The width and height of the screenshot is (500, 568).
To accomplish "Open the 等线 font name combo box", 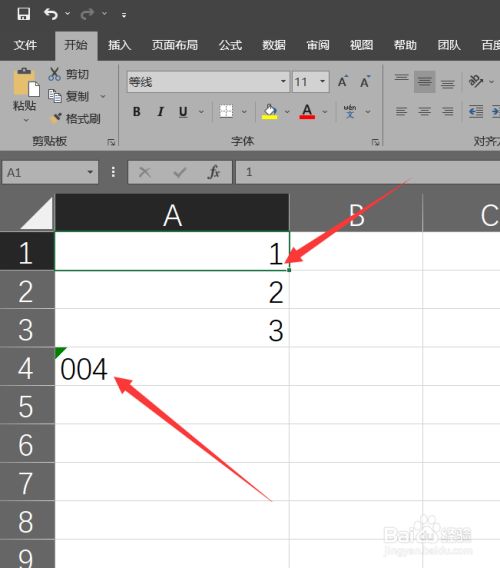I will [208, 82].
